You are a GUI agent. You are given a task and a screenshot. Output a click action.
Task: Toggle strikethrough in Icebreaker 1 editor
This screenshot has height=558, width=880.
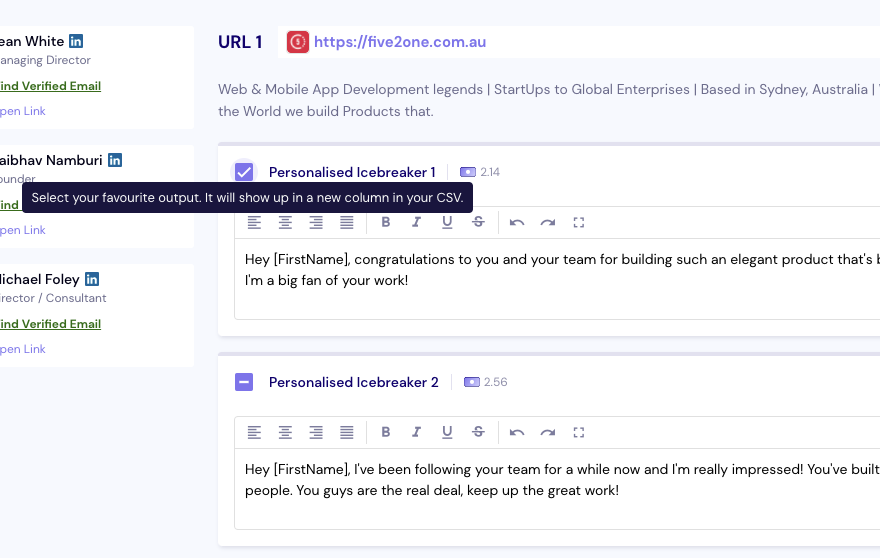(478, 222)
